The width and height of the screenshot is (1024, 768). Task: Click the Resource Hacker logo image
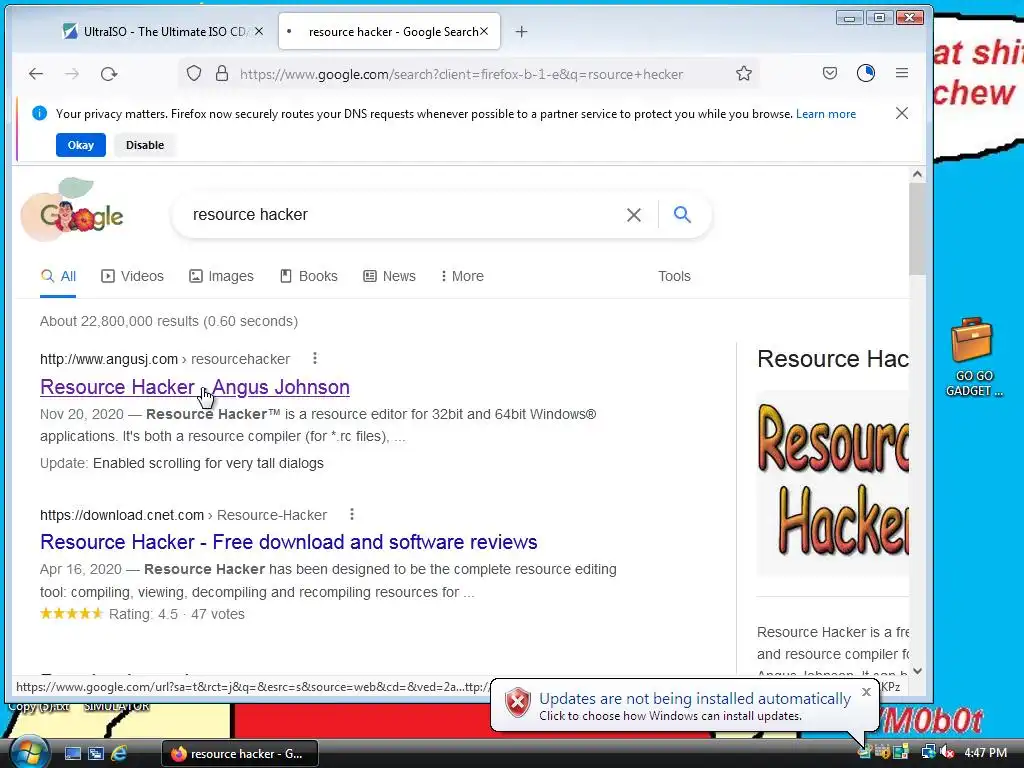833,483
